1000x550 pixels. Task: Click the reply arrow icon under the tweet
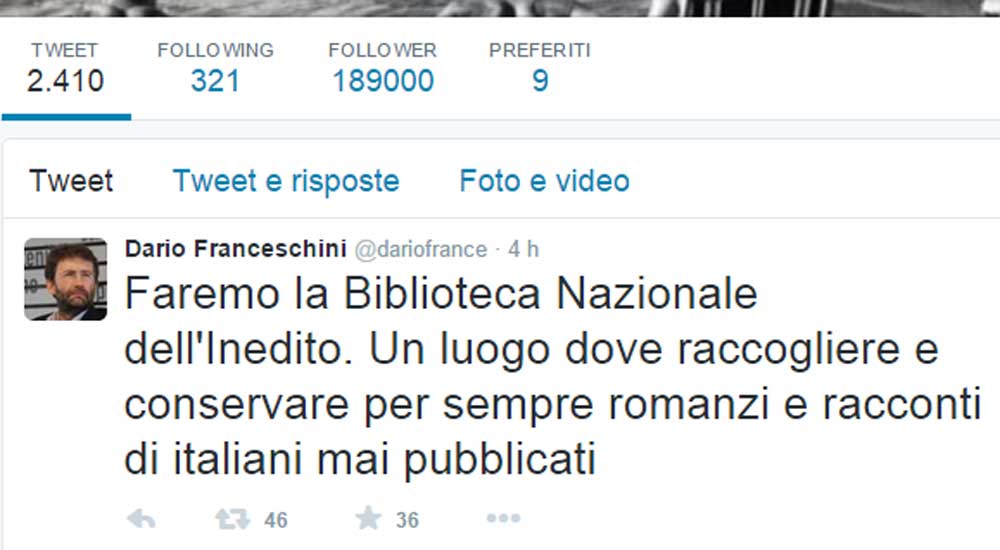142,519
